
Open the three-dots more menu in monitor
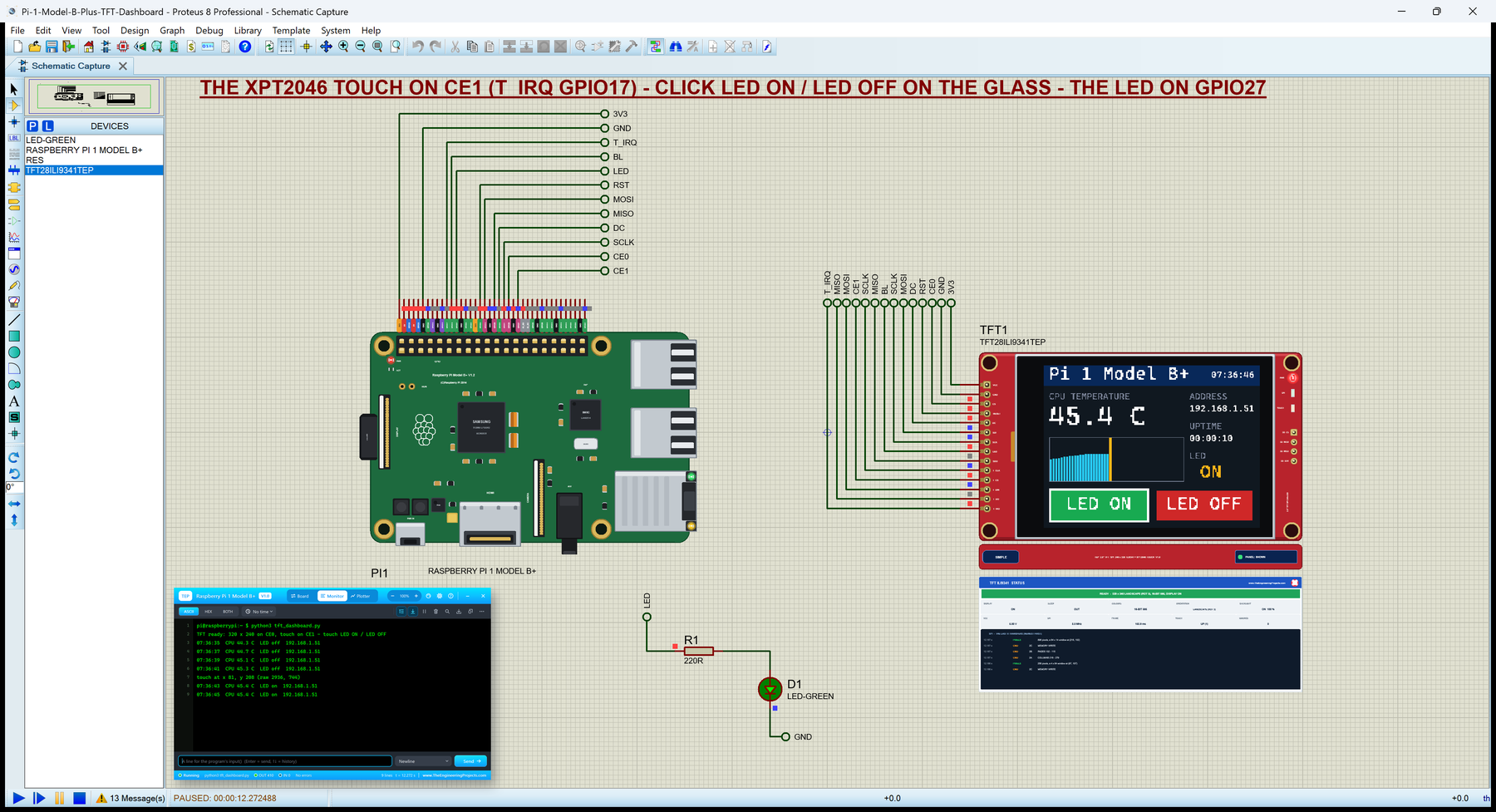click(x=482, y=611)
